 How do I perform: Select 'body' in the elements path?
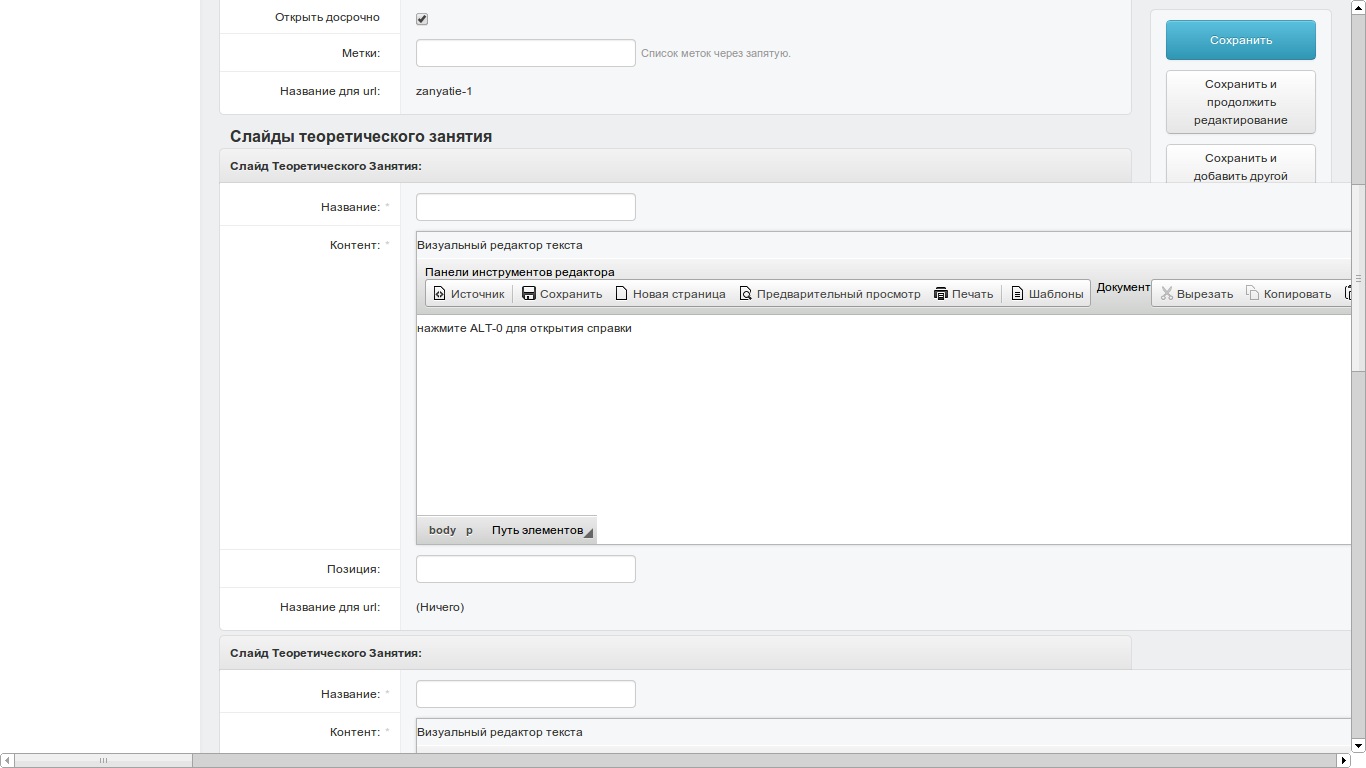pyautogui.click(x=442, y=530)
